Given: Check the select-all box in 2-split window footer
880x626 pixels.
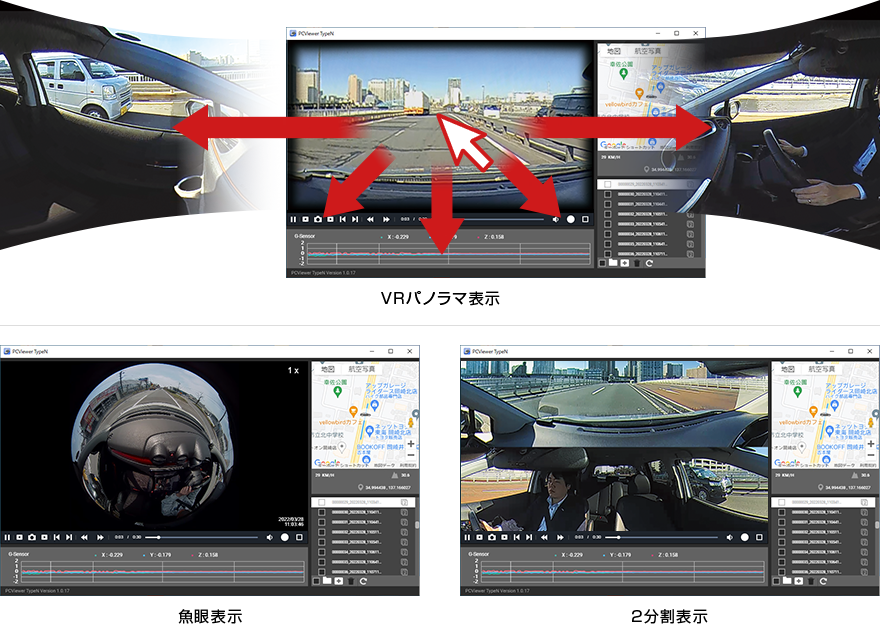Looking at the screenshot, I should pyautogui.click(x=776, y=580).
